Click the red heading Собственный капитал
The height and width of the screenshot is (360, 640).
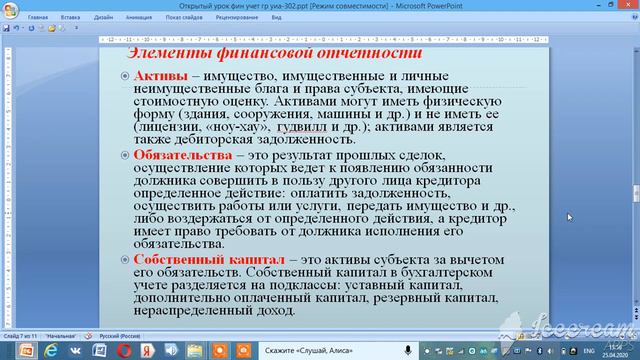209,260
